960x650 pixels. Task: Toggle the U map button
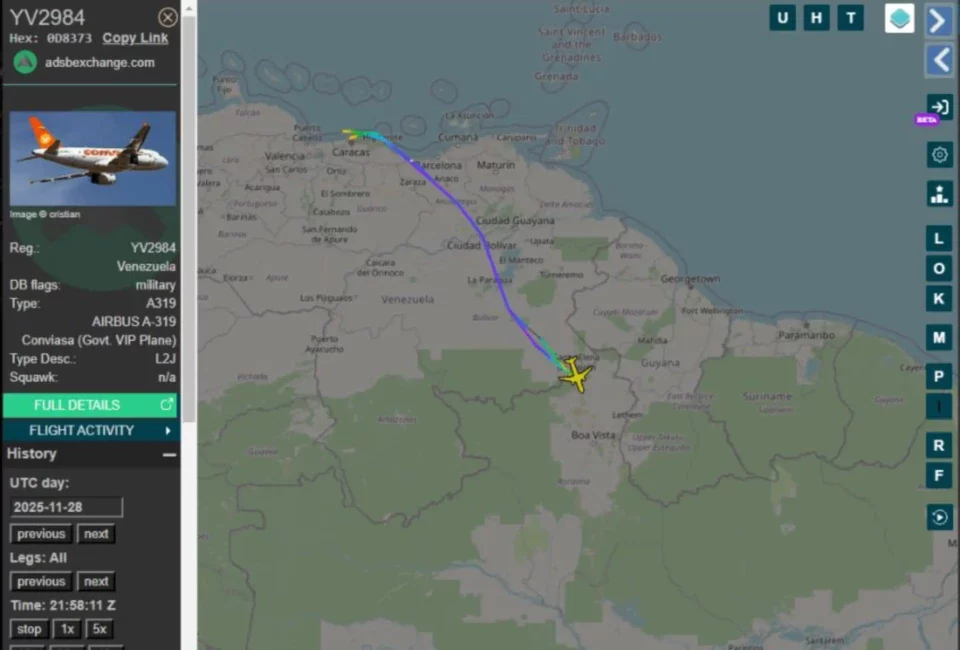[x=782, y=18]
